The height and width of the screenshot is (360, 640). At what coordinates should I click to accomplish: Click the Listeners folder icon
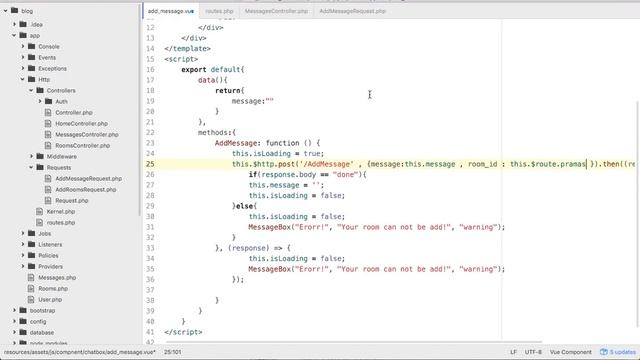pos(32,244)
